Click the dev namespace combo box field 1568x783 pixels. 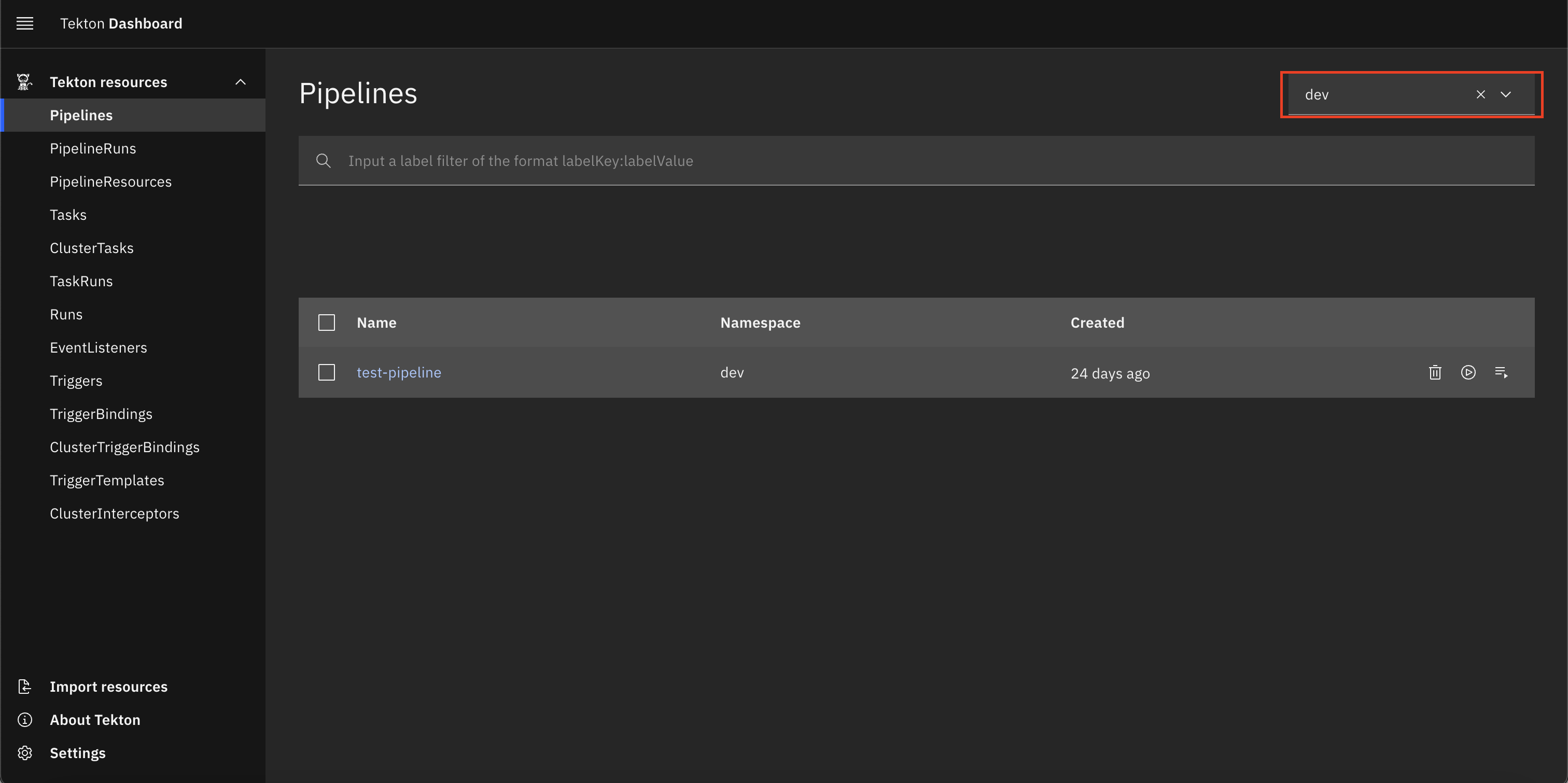tap(1411, 94)
